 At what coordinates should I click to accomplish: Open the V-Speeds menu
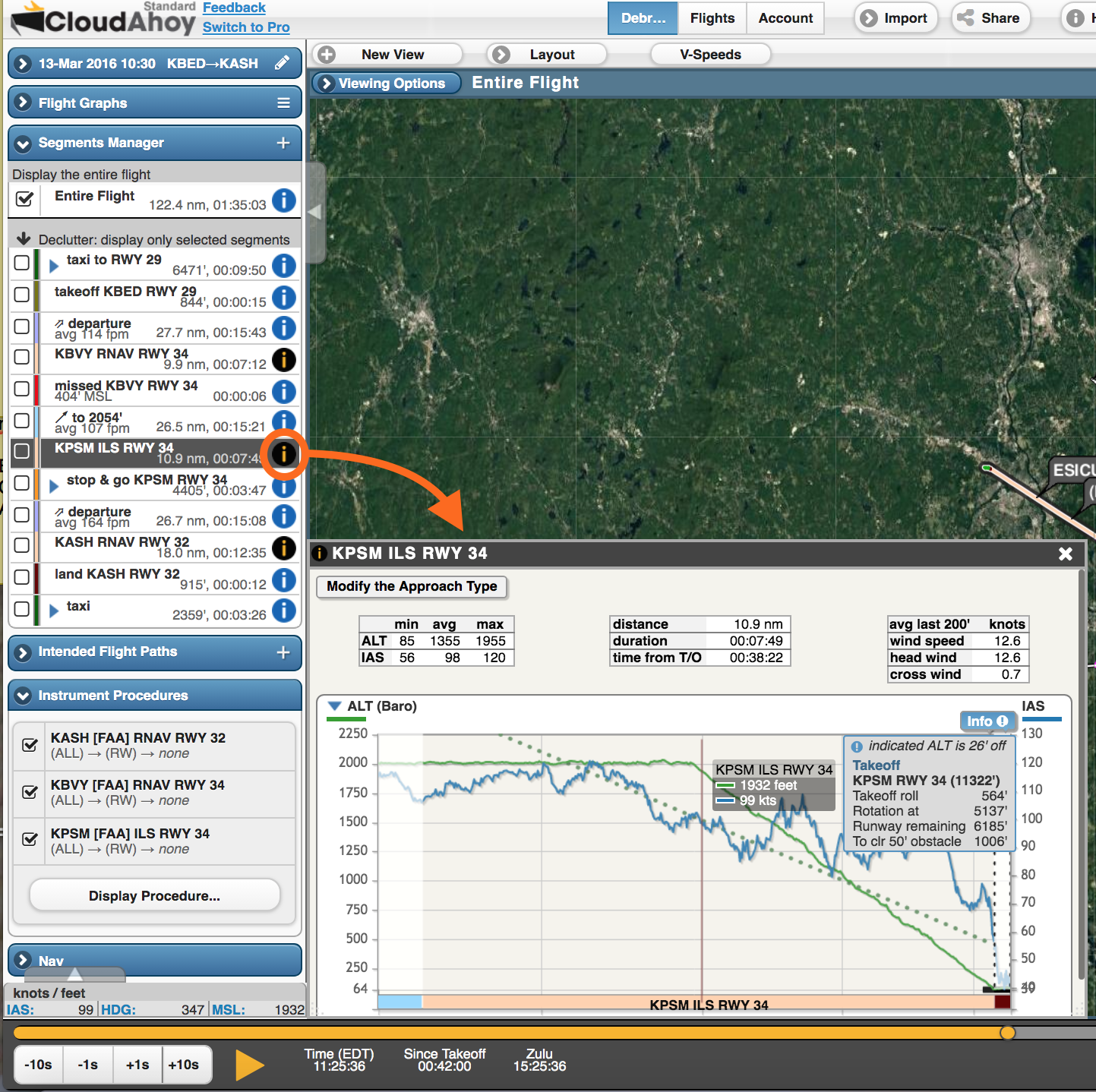pyautogui.click(x=710, y=55)
